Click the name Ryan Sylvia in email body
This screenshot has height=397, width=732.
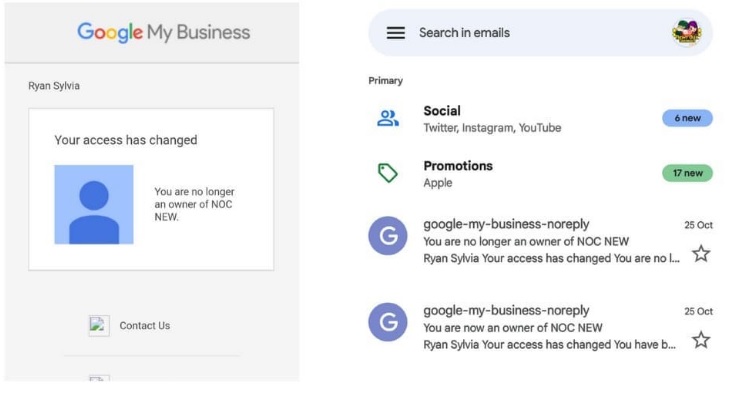click(54, 86)
